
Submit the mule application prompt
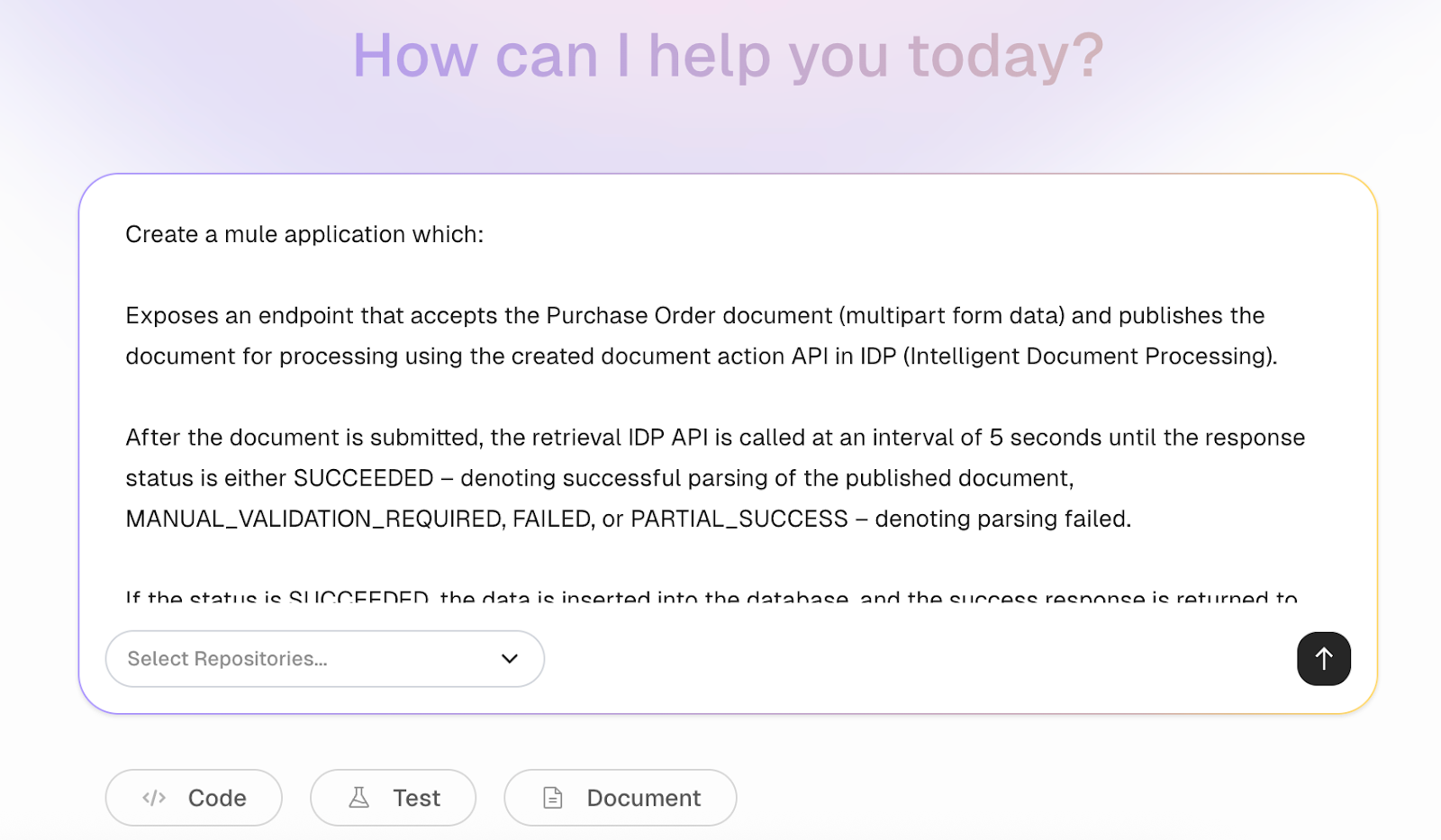[1323, 658]
